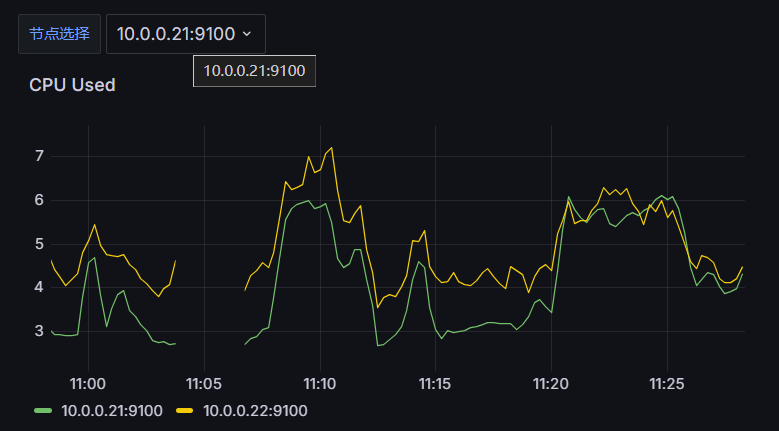Click the 11:05 time axis label

tap(204, 383)
